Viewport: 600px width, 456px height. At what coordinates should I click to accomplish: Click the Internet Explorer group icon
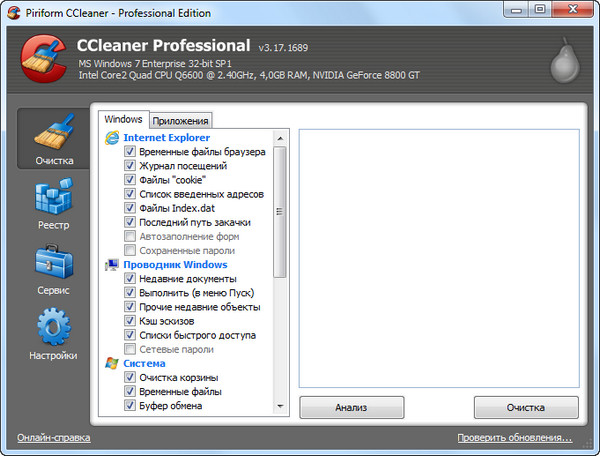pyautogui.click(x=112, y=137)
